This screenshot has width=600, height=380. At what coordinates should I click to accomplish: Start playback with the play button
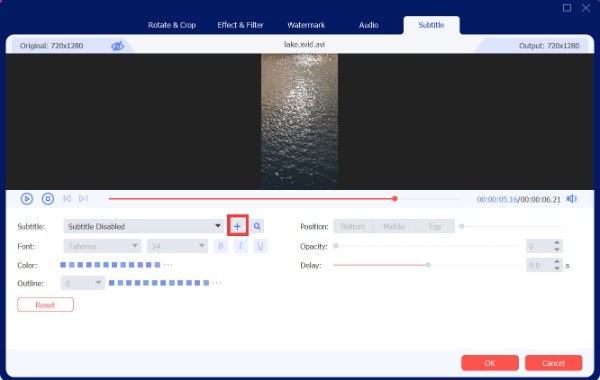click(x=27, y=199)
